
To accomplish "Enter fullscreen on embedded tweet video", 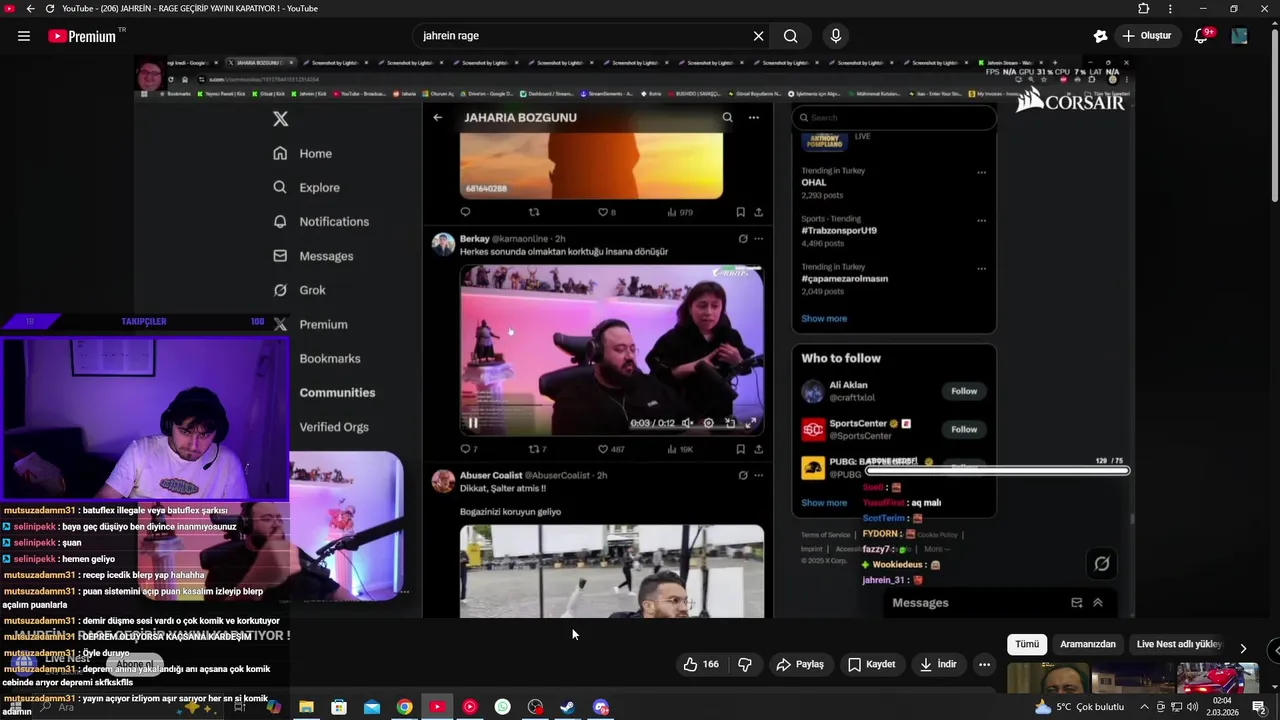I will click(751, 423).
